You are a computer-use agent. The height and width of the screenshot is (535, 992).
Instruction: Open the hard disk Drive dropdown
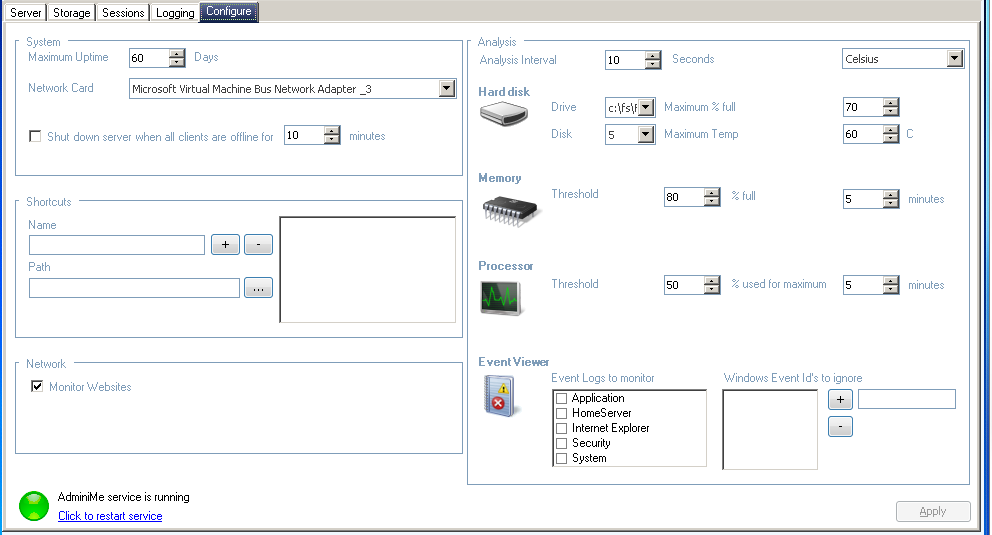646,108
